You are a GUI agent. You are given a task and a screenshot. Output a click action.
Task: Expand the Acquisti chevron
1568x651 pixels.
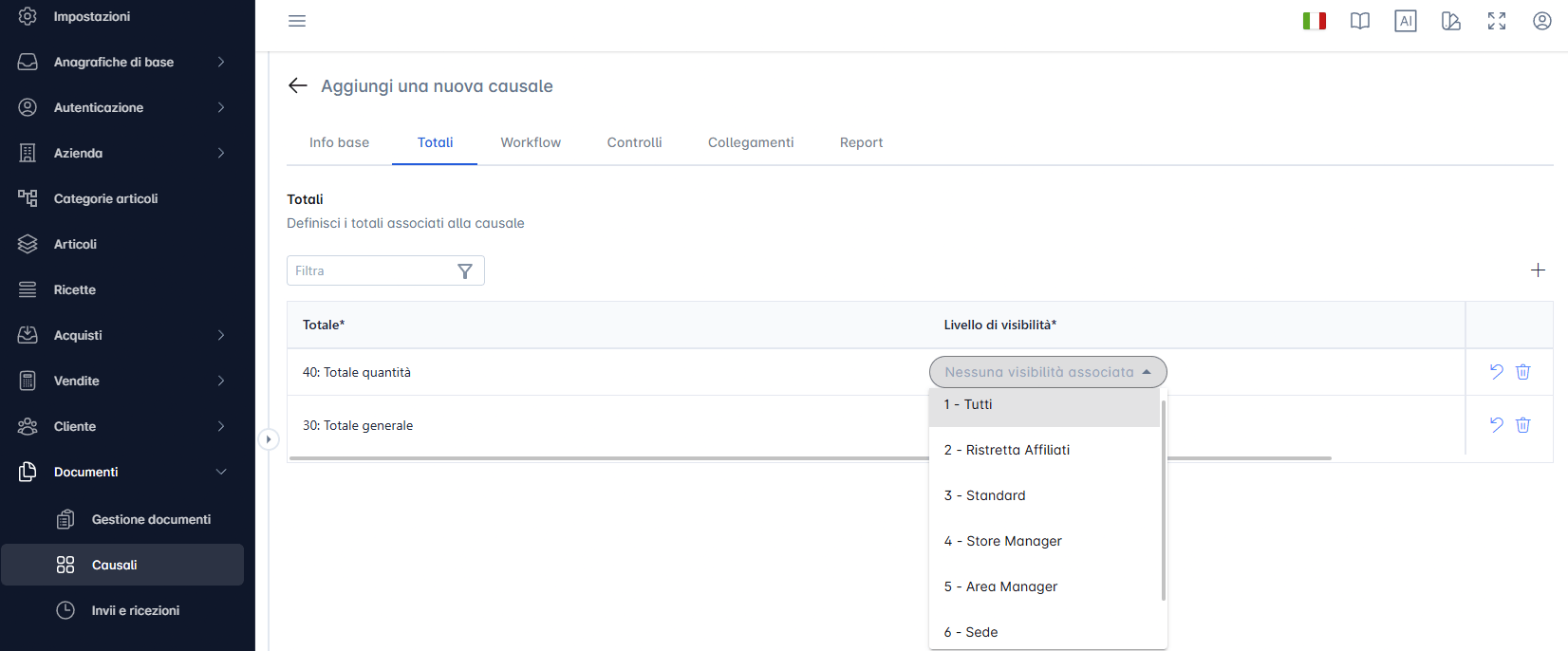pyautogui.click(x=221, y=335)
